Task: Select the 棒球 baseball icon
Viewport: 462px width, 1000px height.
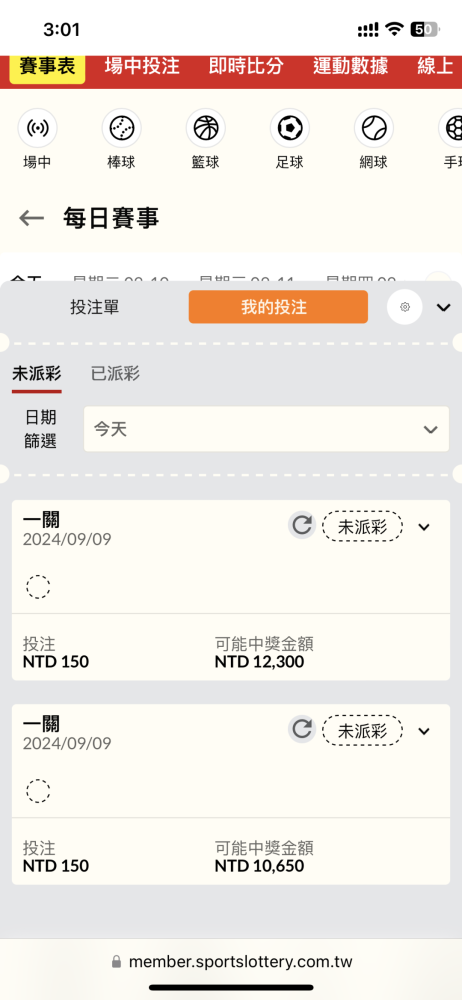Action: coord(121,128)
